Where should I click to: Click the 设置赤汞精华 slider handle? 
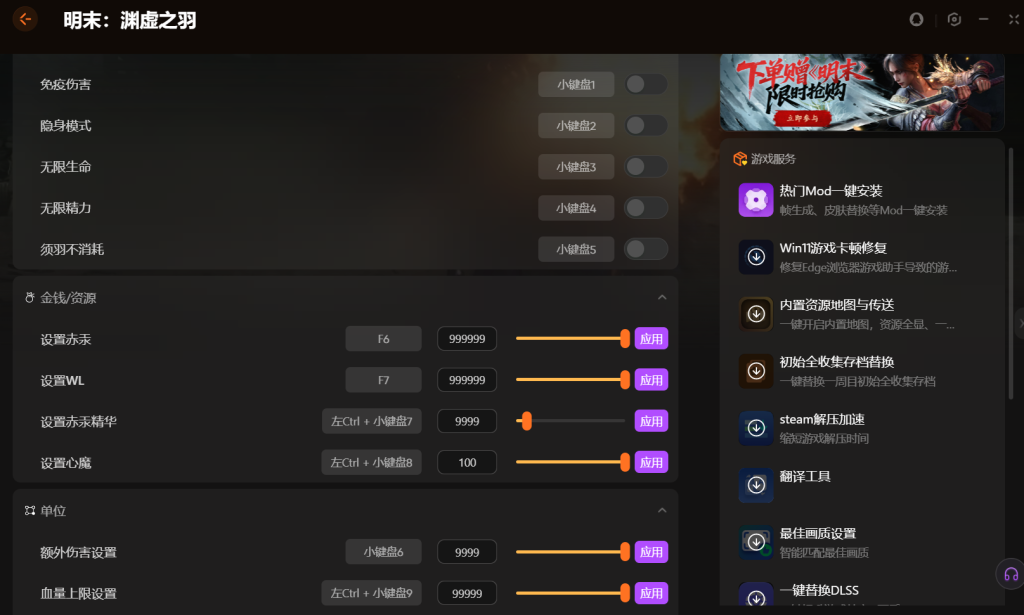click(x=526, y=421)
